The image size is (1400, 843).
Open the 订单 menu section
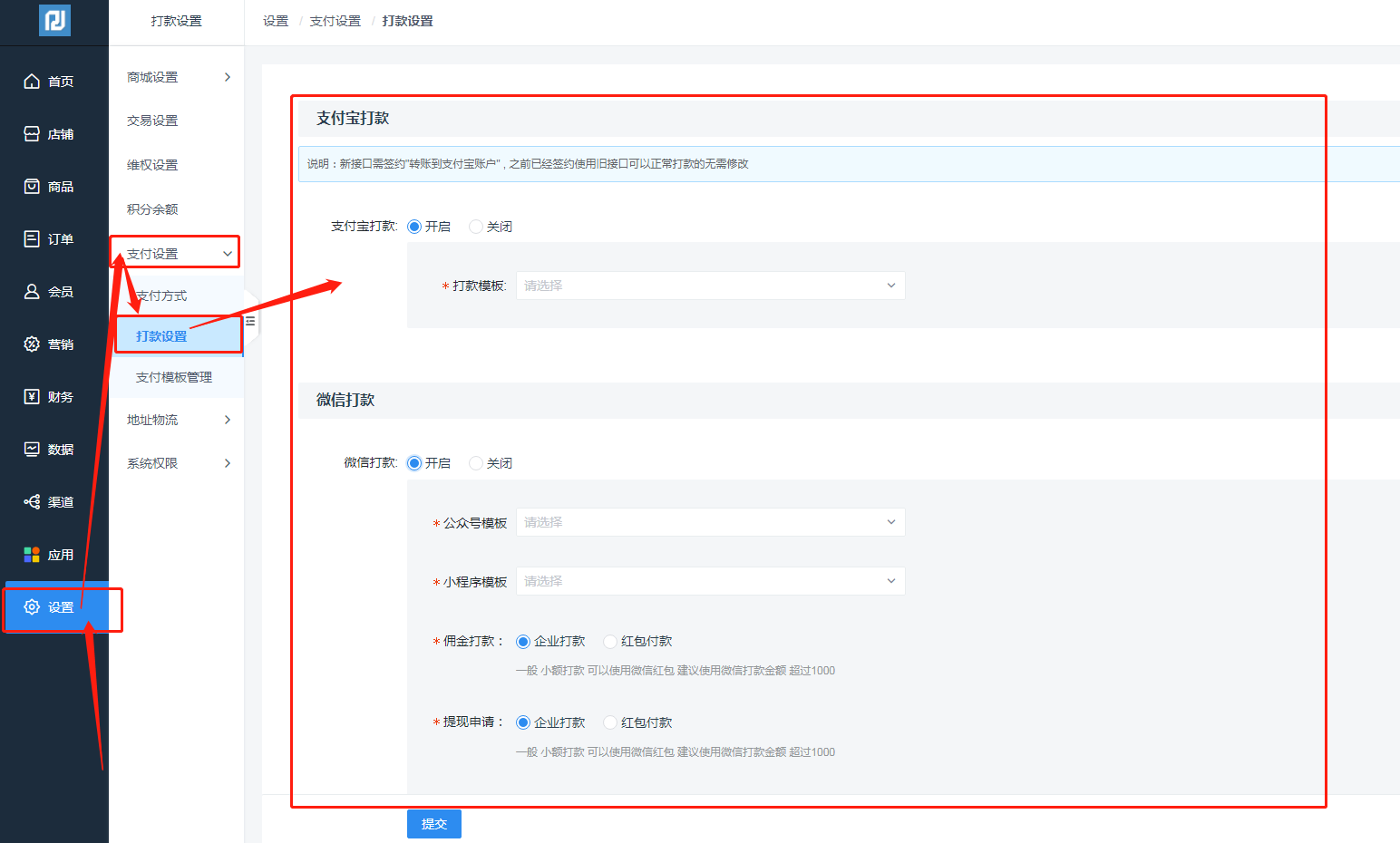(54, 238)
